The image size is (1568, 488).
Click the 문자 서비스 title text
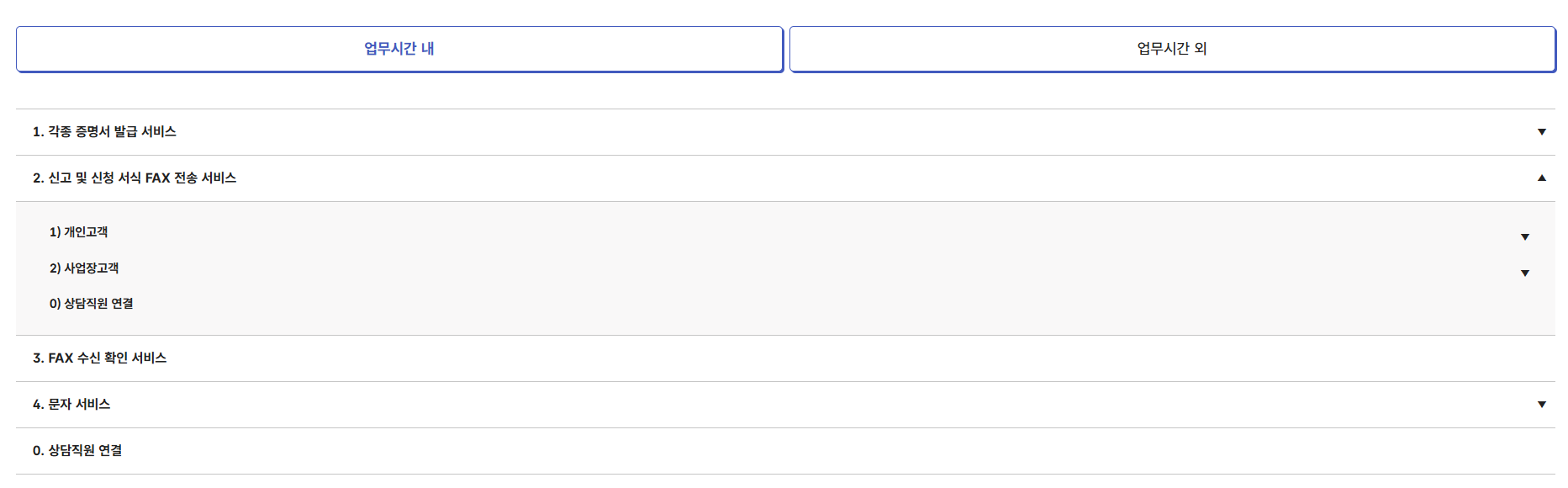click(79, 405)
